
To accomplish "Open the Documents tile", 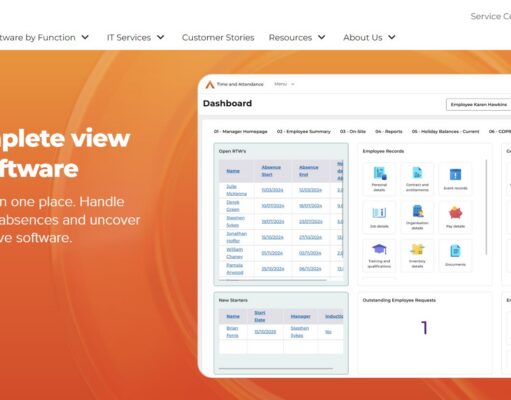I will coord(455,255).
